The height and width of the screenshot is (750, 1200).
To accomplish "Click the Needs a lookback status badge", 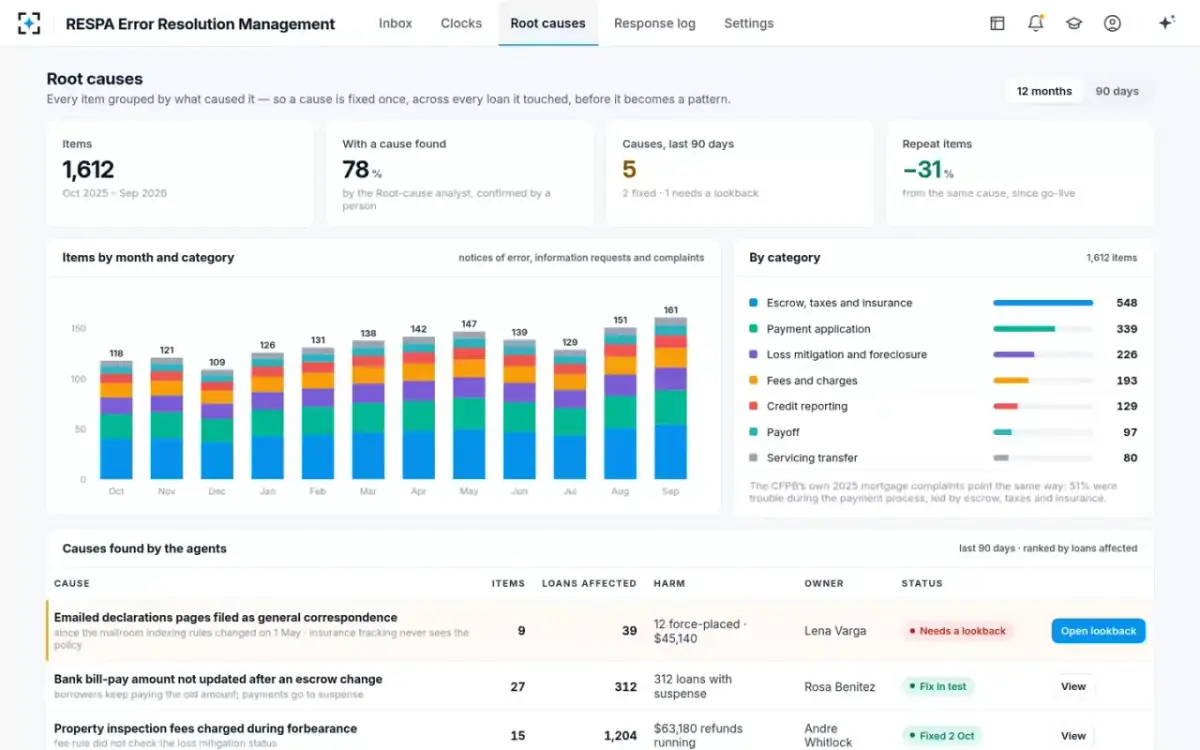I will pos(956,631).
